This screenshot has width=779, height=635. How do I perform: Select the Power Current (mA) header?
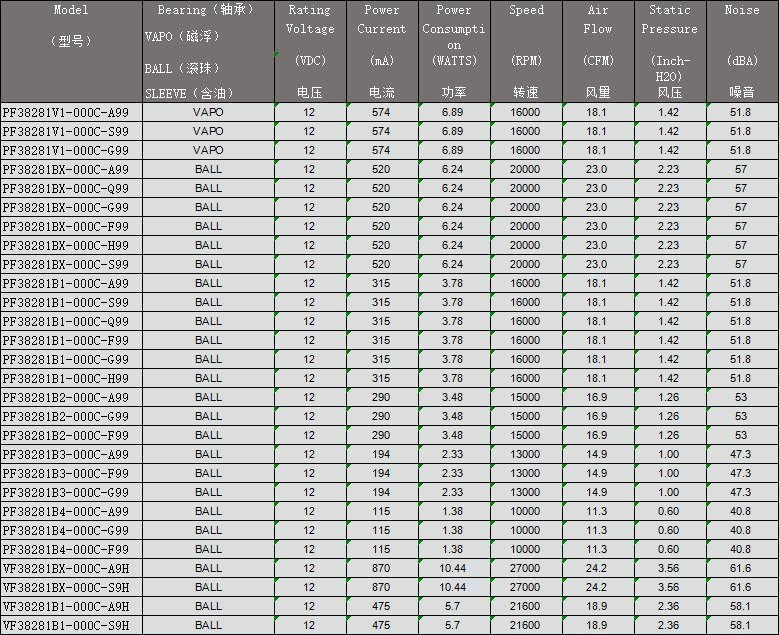coord(381,50)
